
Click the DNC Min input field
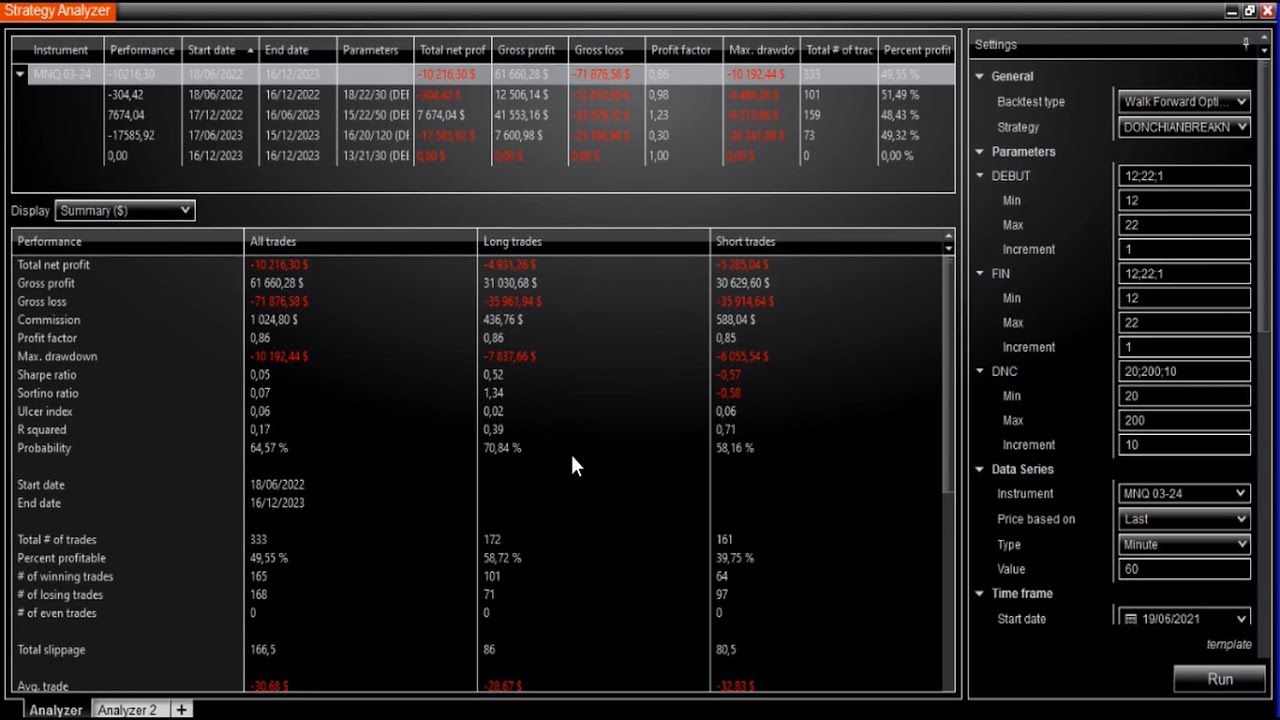point(1184,396)
